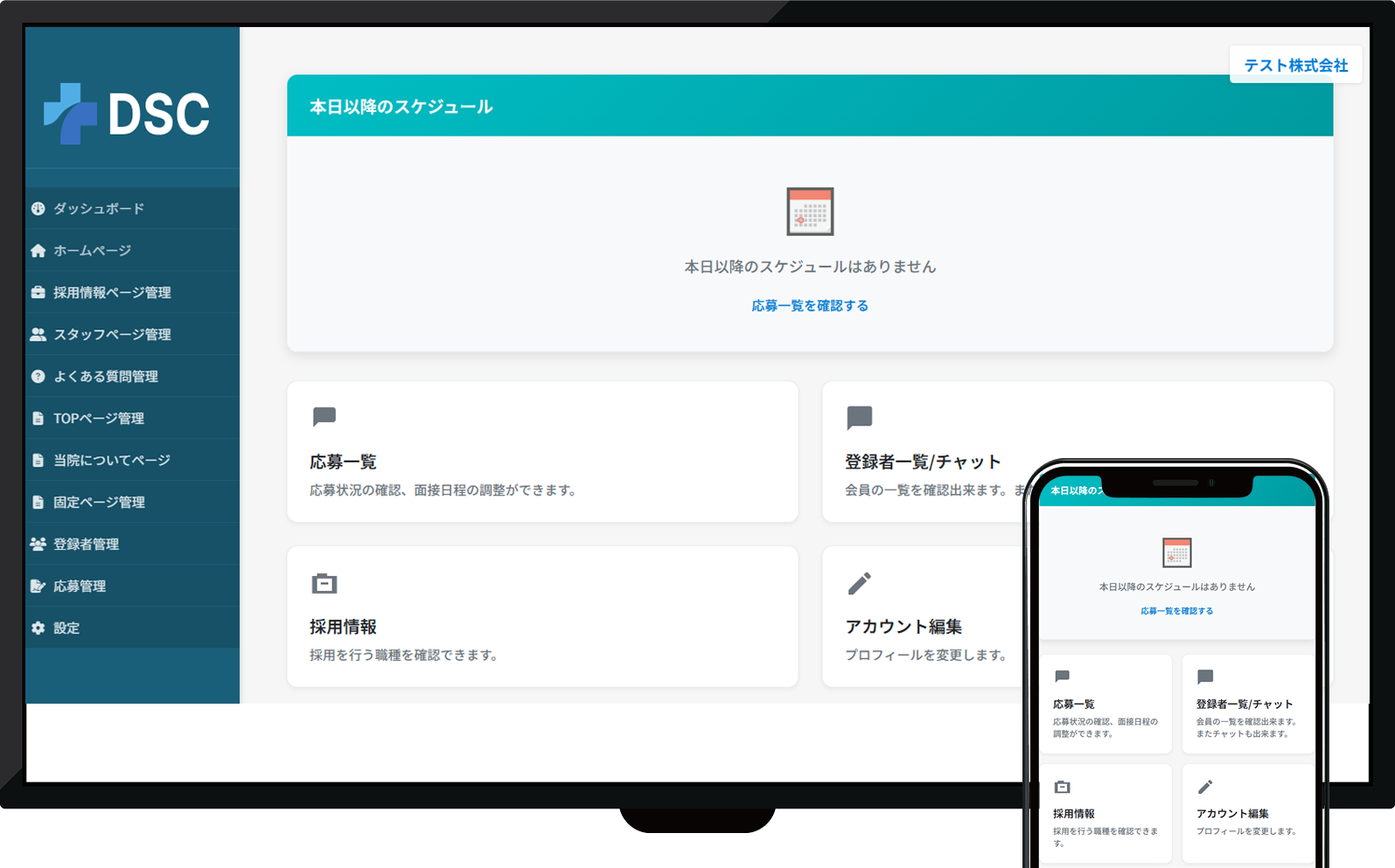Select 応募管理 in the sidebar
Image resolution: width=1395 pixels, height=868 pixels.
pos(132,587)
